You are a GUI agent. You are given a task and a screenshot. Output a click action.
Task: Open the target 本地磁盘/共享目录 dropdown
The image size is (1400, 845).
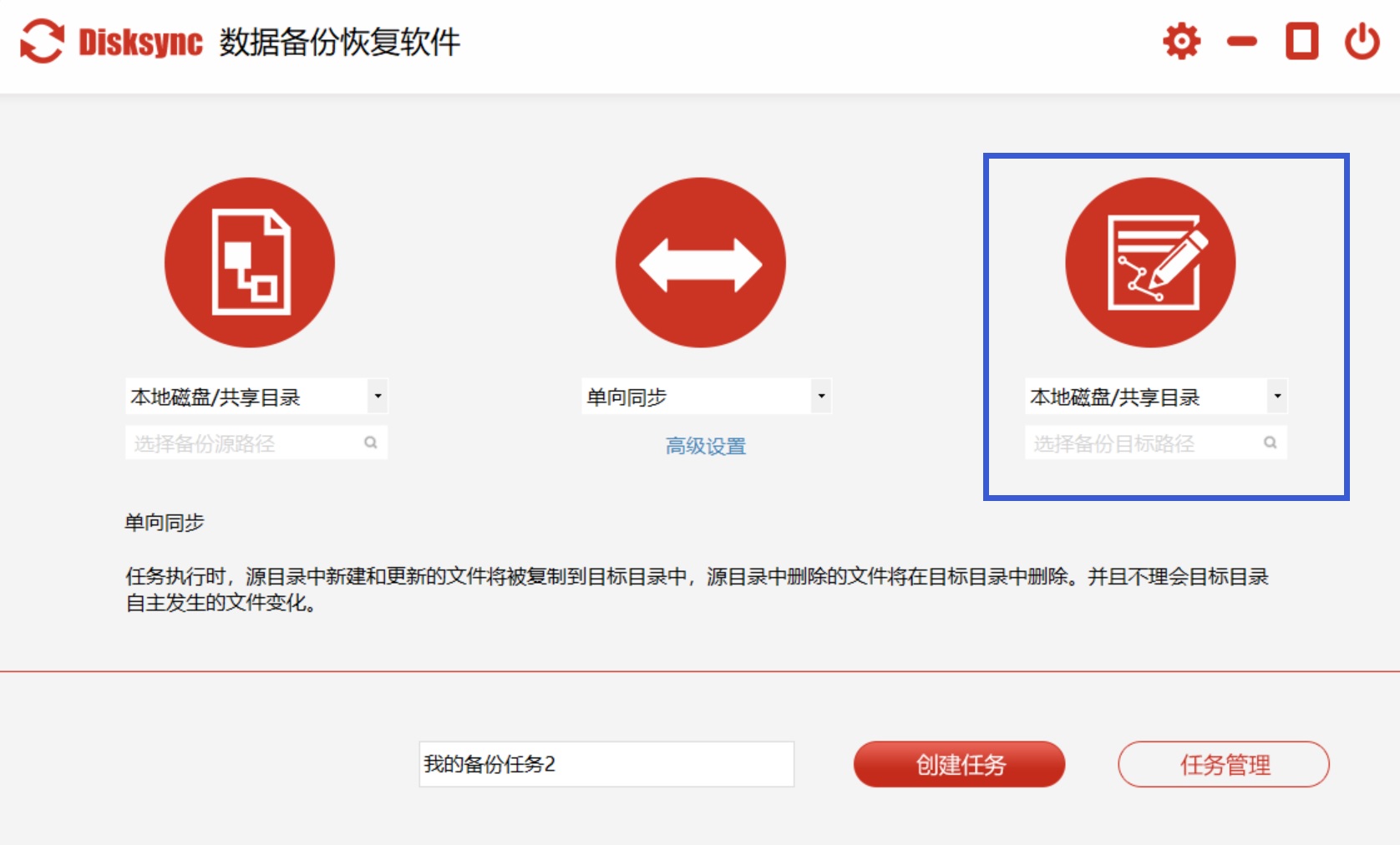(x=1156, y=397)
